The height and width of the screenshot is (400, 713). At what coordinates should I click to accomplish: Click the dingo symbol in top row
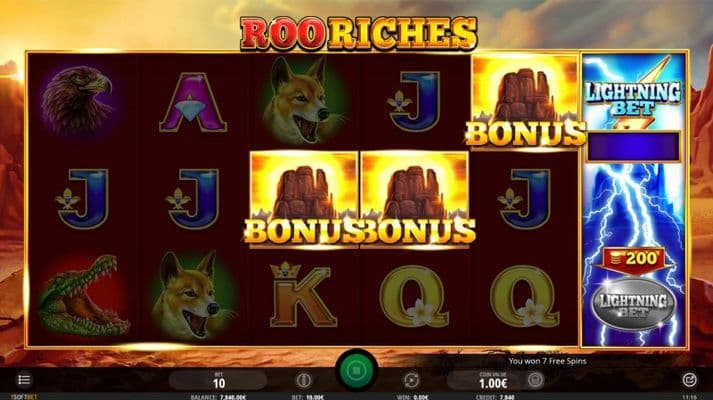click(302, 99)
